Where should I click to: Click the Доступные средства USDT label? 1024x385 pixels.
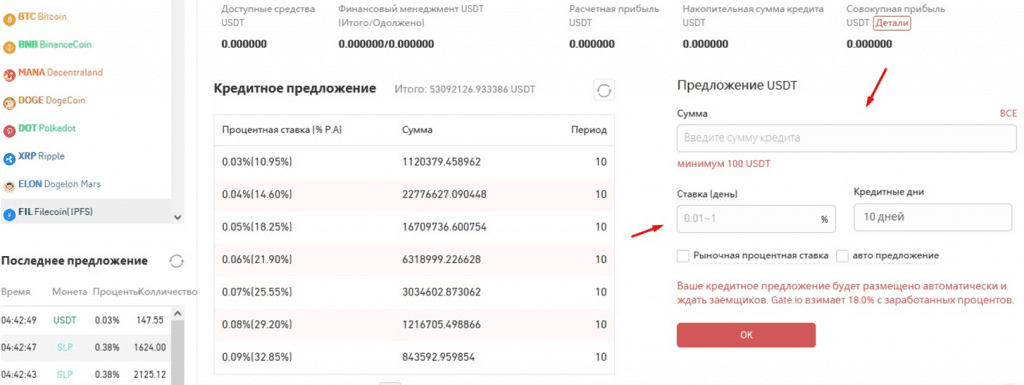[x=268, y=16]
